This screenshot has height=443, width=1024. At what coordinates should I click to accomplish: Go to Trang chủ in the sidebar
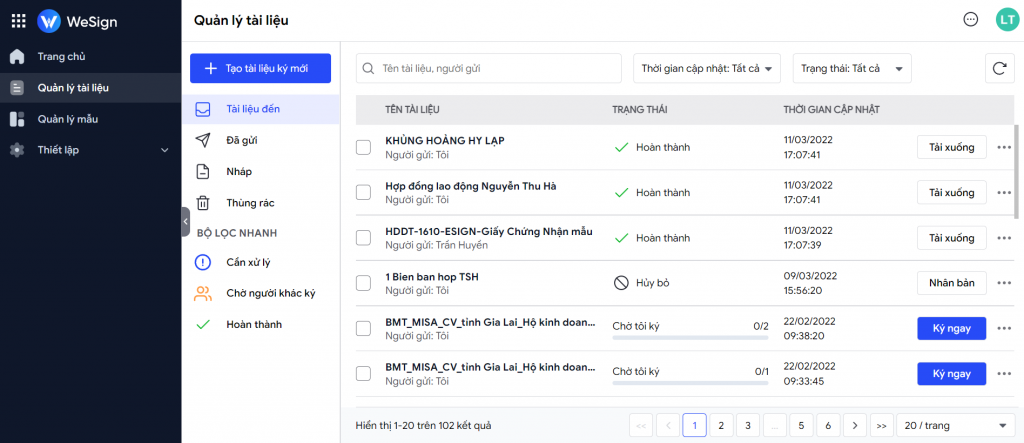[91, 56]
